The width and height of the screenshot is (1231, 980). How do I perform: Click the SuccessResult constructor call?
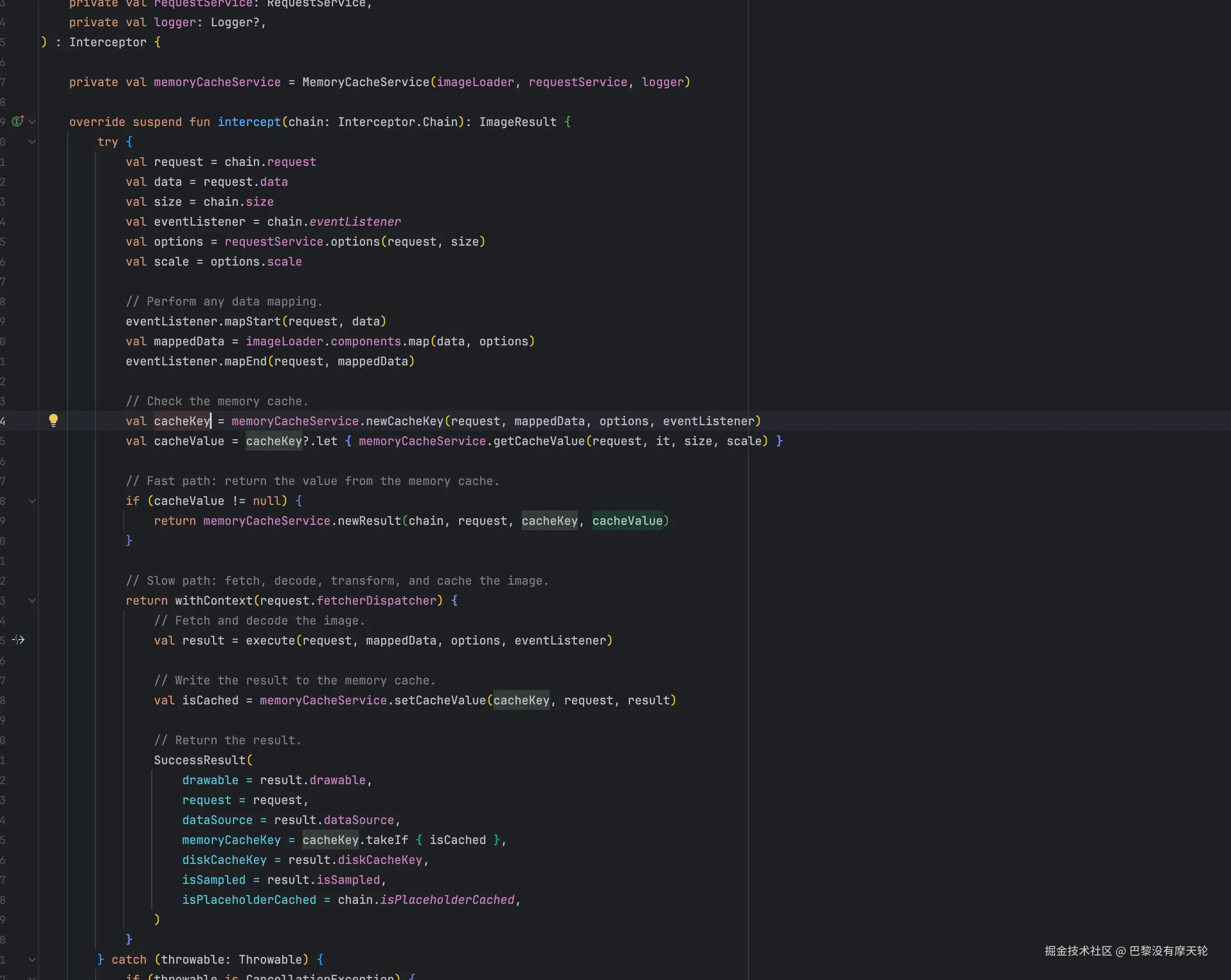point(199,760)
